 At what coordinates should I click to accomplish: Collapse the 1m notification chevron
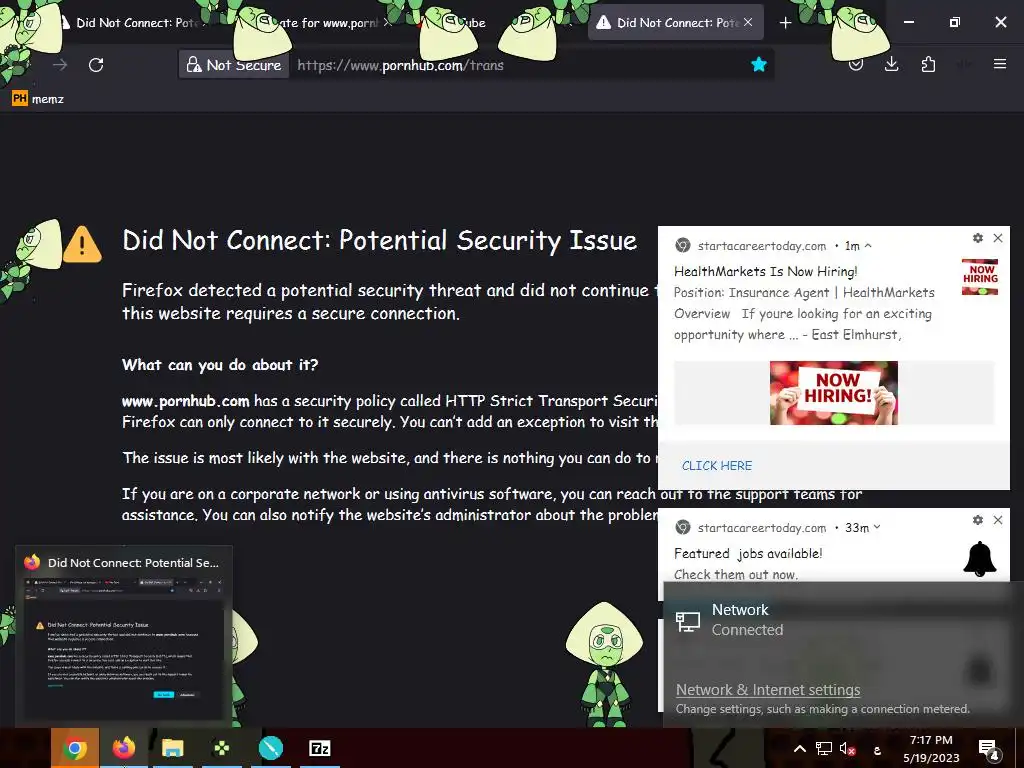(868, 246)
